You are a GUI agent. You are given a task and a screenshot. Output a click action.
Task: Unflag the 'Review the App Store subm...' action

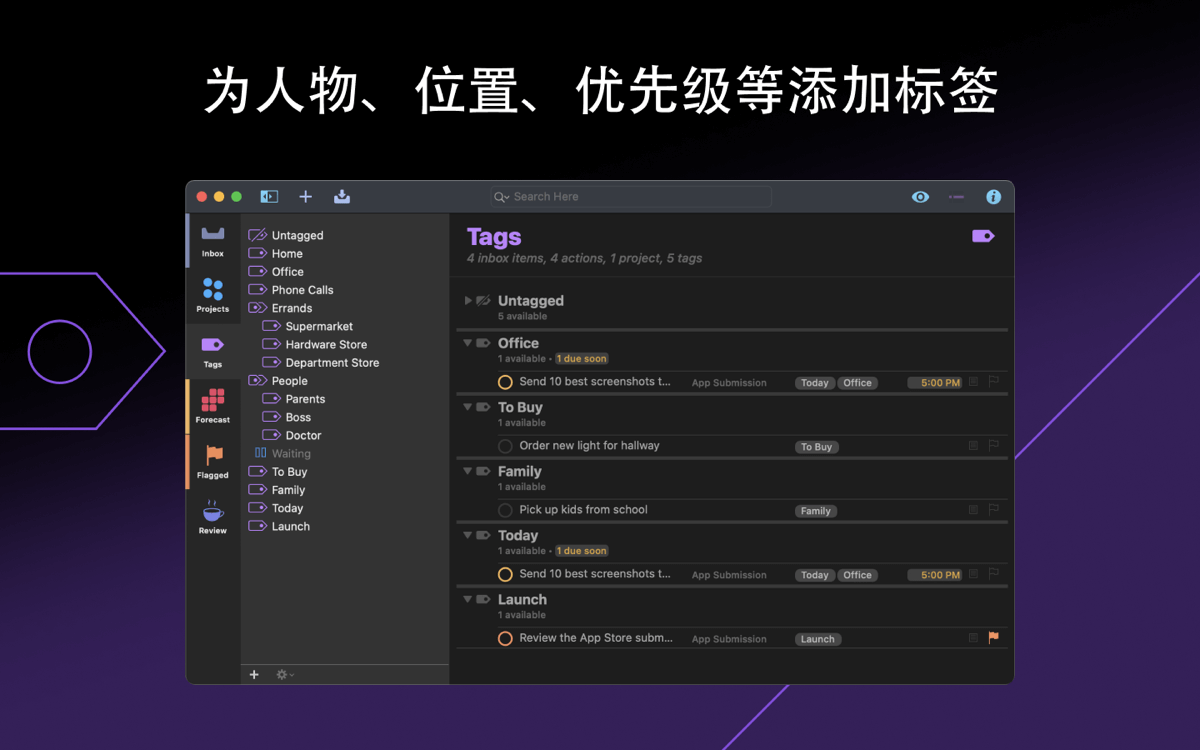(994, 637)
